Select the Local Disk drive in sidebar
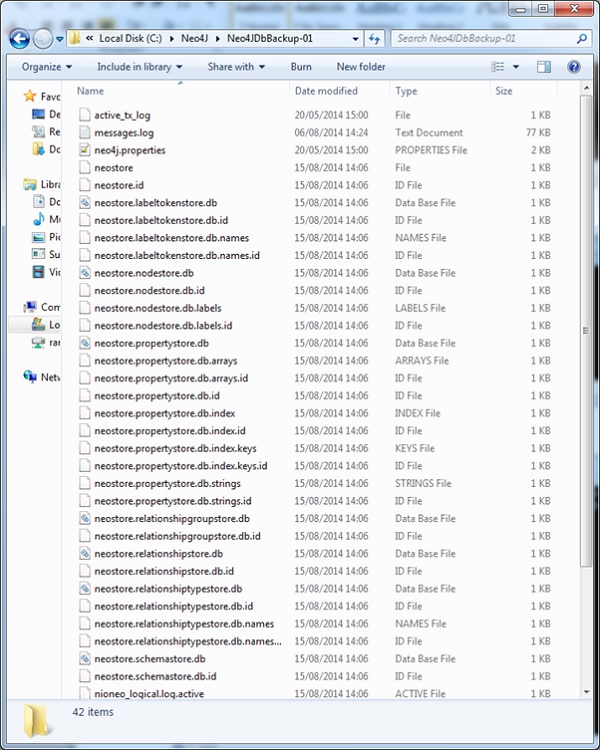Image resolution: width=600 pixels, height=750 pixels. (x=45, y=324)
